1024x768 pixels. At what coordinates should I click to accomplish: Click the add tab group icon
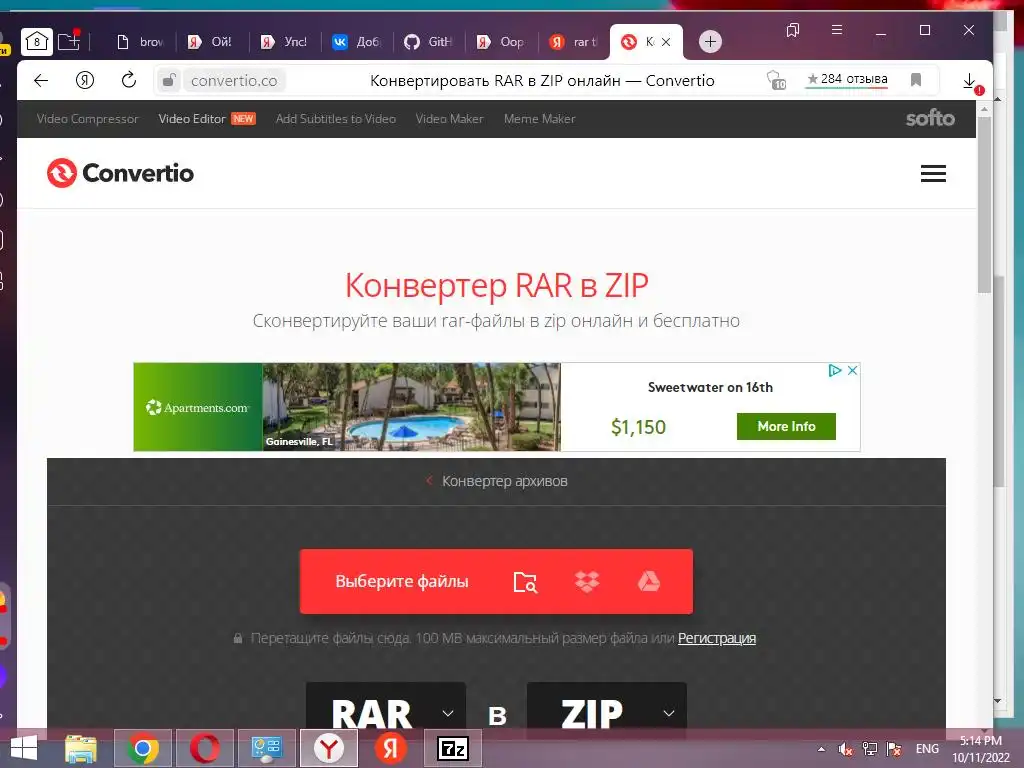click(69, 41)
